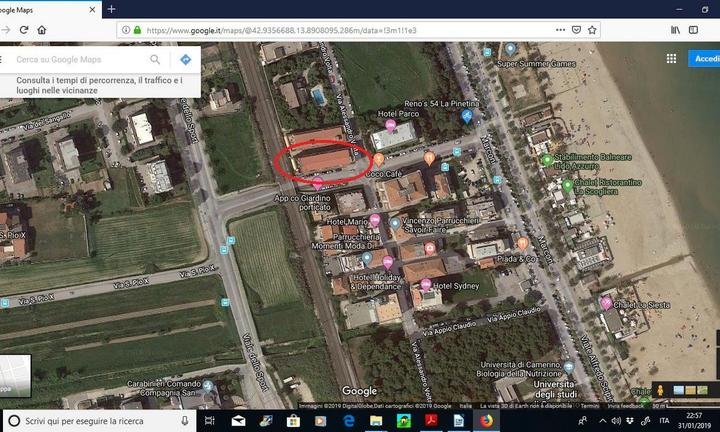Open a new browser tab
This screenshot has width=720, height=432.
click(111, 8)
